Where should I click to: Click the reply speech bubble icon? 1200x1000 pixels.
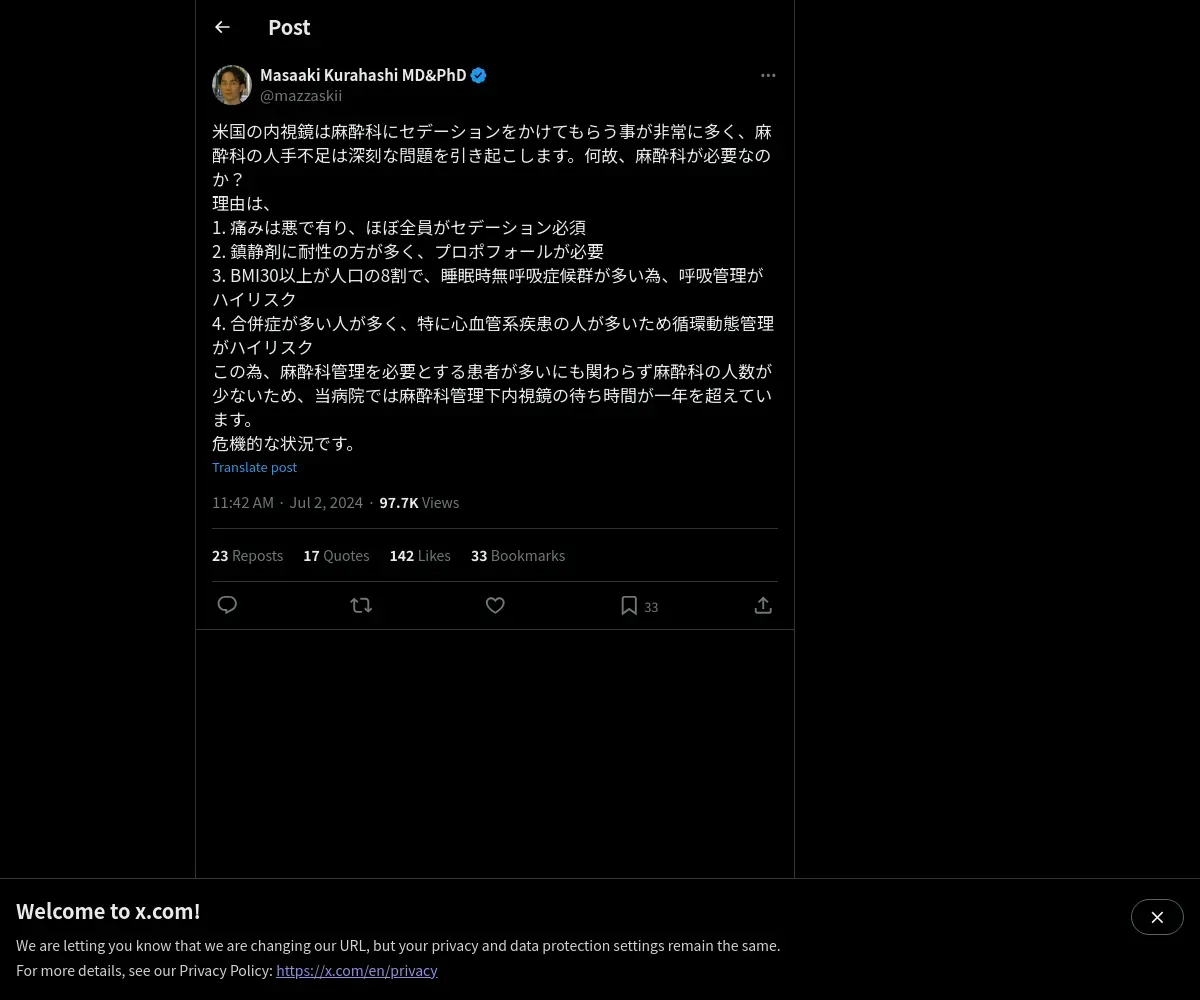coord(227,605)
